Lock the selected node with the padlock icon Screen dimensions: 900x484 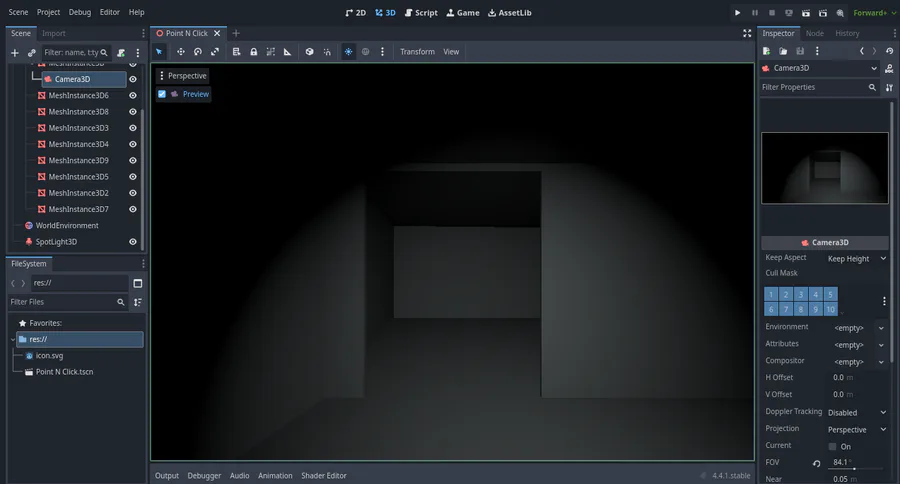coord(253,52)
